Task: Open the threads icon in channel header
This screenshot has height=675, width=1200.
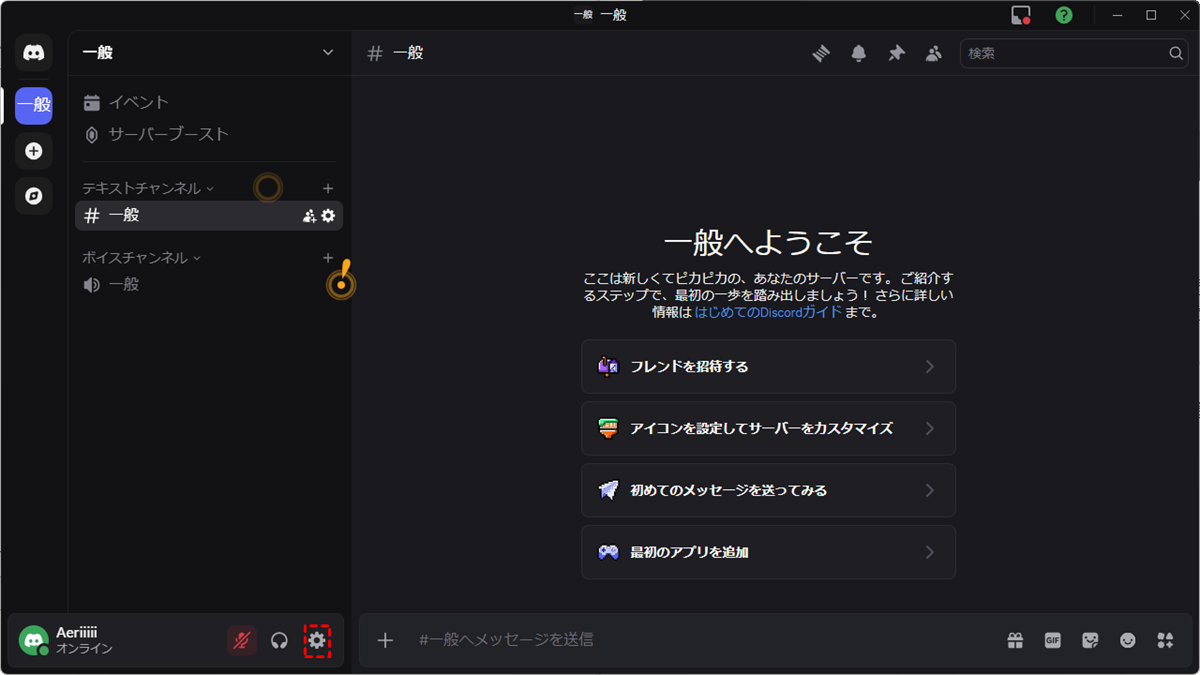Action: click(821, 54)
